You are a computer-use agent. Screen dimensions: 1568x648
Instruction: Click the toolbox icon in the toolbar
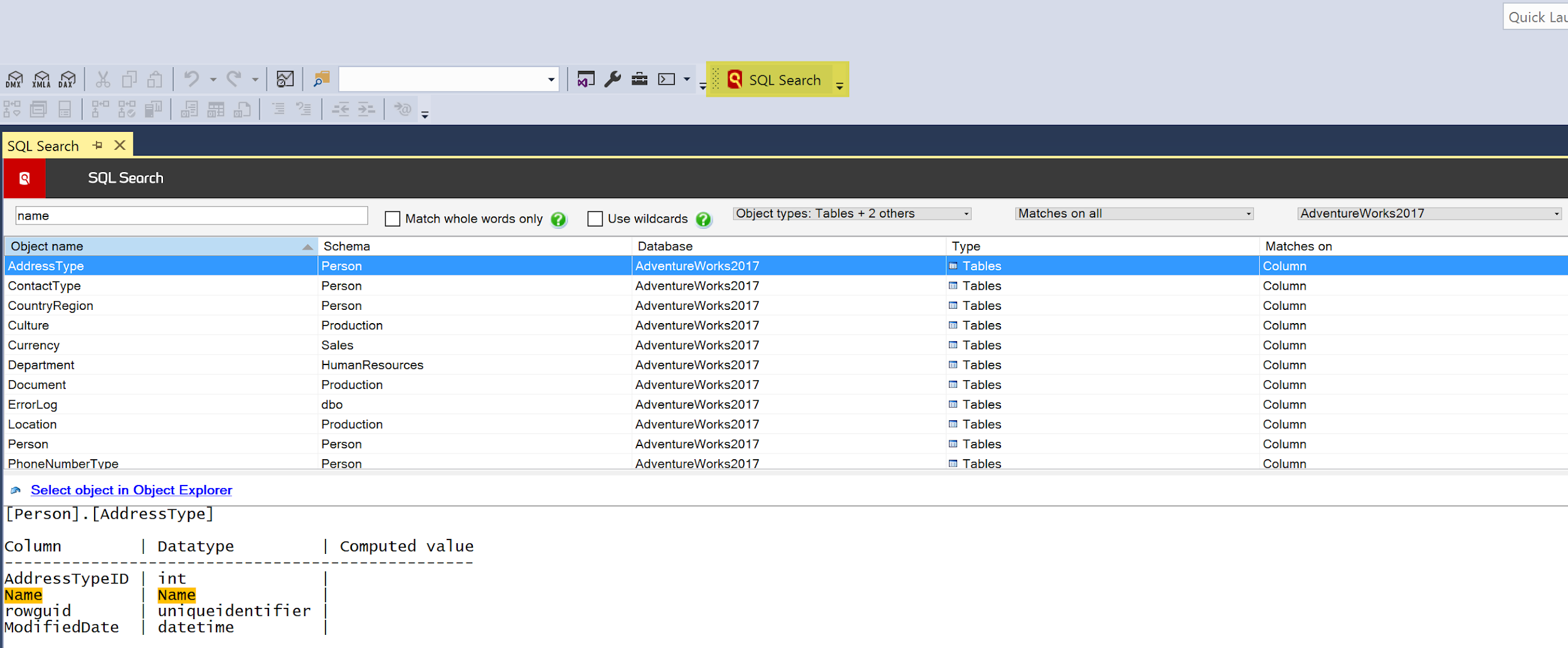[639, 79]
